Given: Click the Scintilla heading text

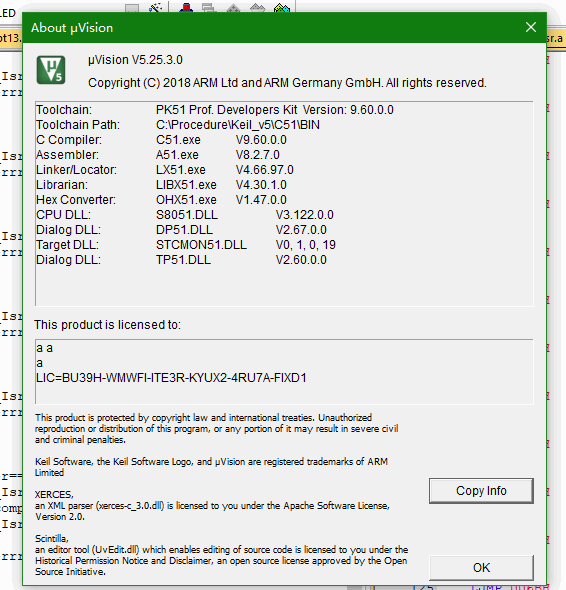Looking at the screenshot, I should tap(52, 538).
